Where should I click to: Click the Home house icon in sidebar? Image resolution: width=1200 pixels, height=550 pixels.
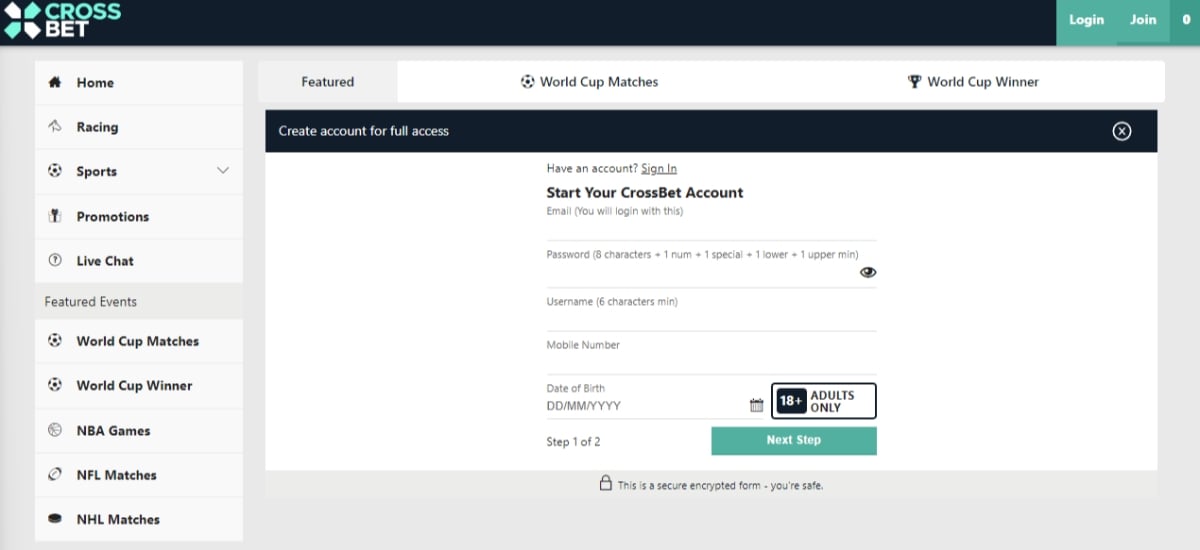point(55,83)
